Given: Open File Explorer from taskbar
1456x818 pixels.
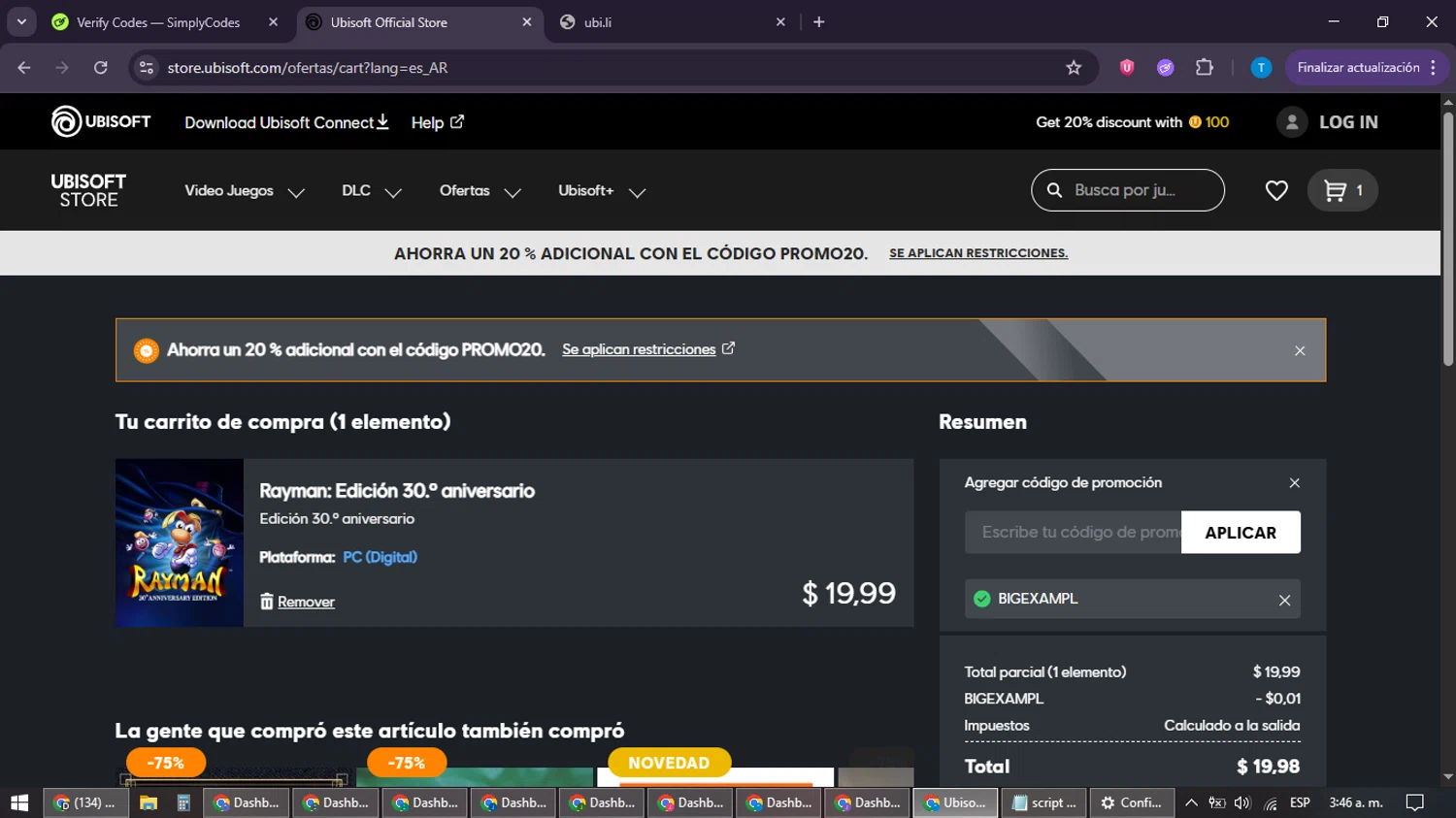Looking at the screenshot, I should (x=148, y=802).
